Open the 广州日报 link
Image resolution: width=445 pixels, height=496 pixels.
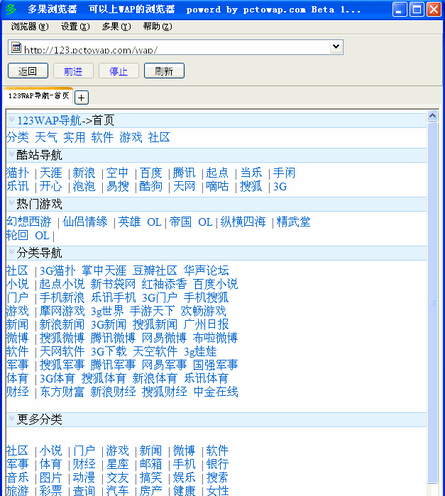pos(206,324)
